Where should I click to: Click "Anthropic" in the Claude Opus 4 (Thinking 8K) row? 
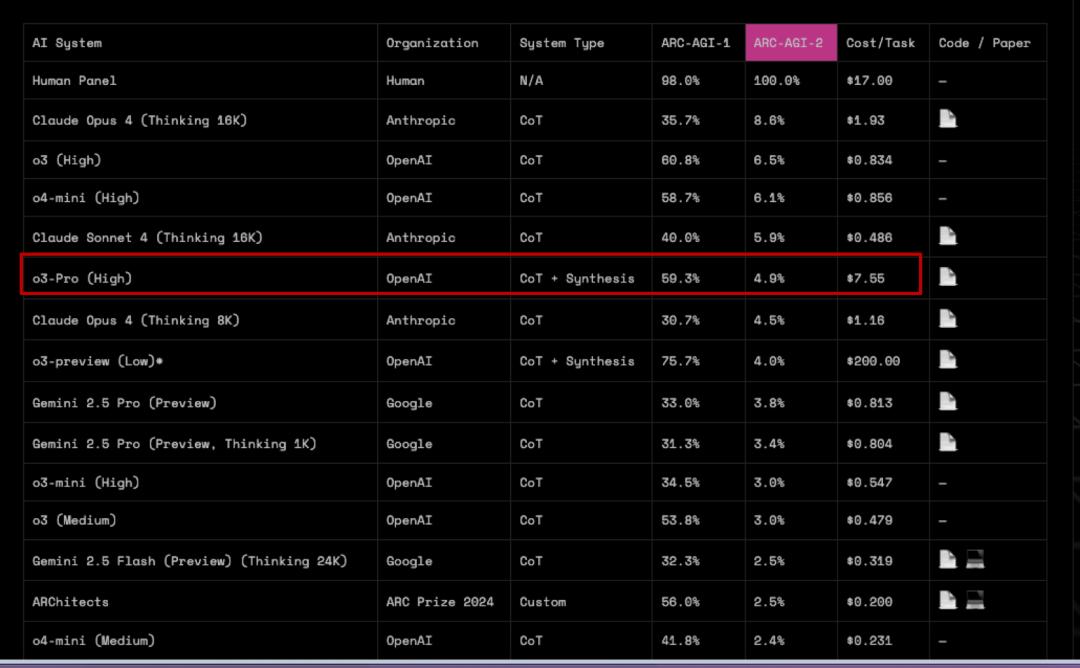pos(420,320)
